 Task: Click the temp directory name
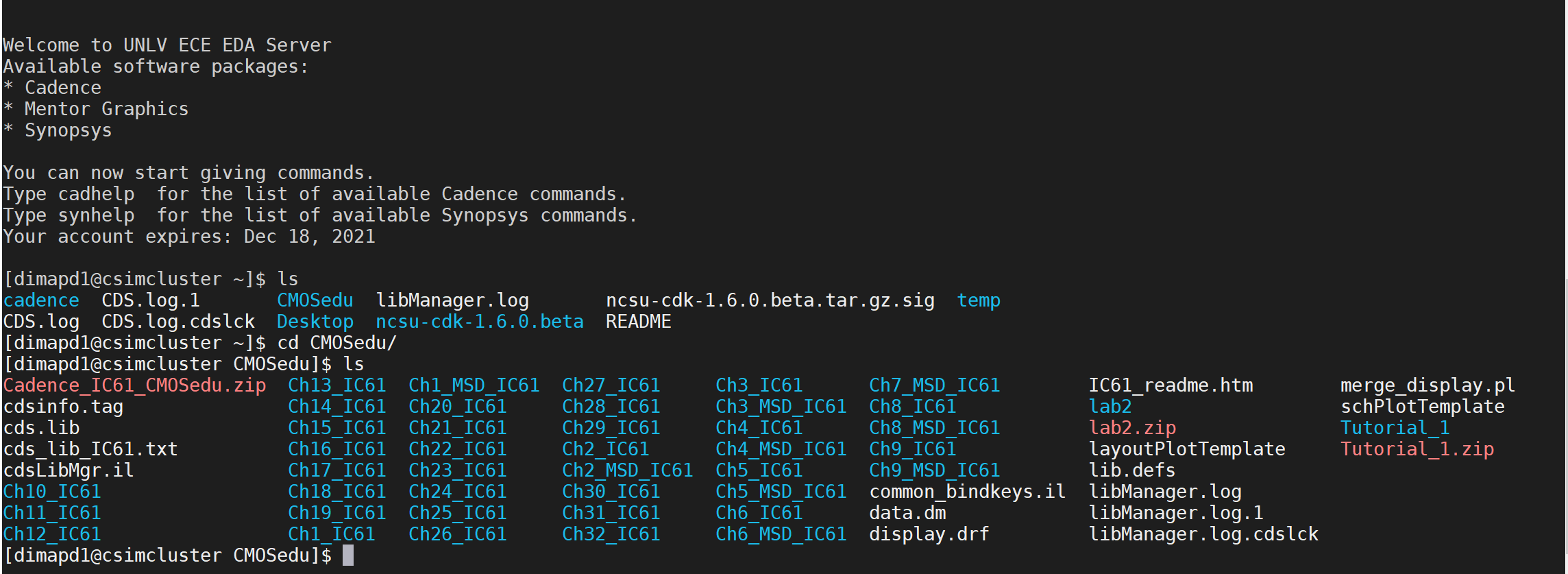(978, 300)
